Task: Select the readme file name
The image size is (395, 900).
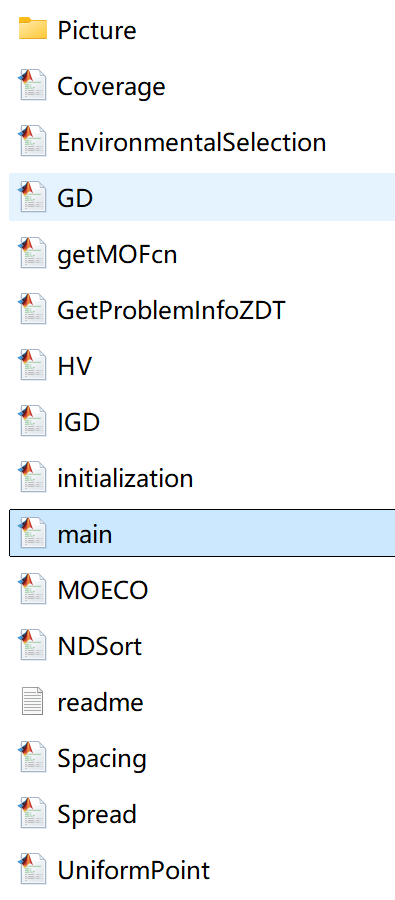Action: pos(100,703)
